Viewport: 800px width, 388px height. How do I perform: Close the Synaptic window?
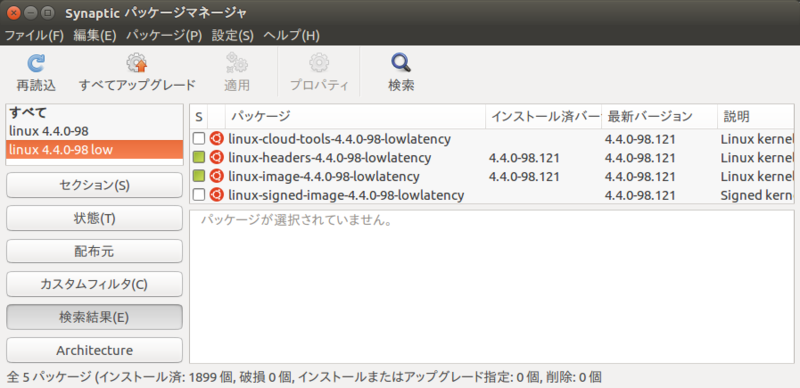tap(13, 12)
